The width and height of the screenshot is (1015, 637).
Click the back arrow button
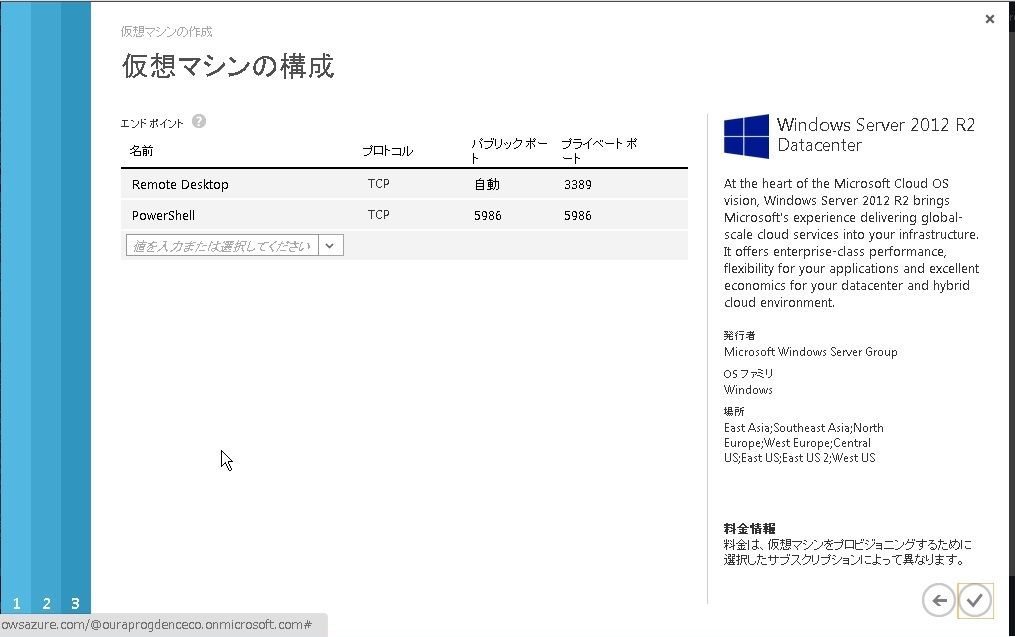pyautogui.click(x=938, y=601)
